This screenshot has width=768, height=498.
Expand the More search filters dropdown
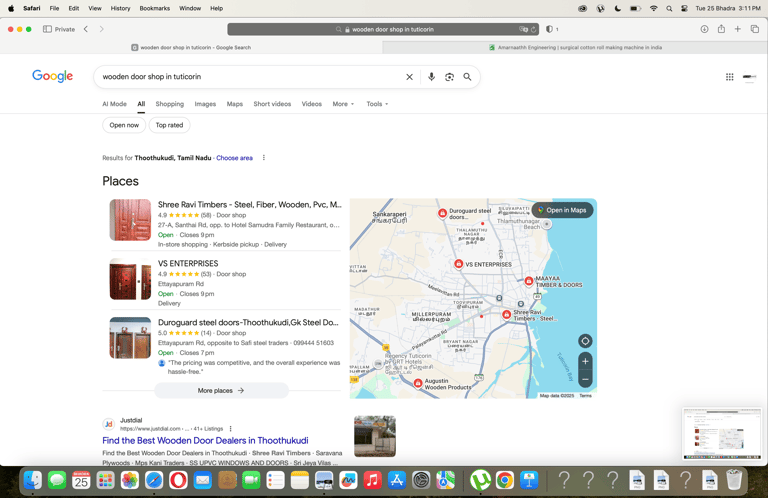(343, 104)
